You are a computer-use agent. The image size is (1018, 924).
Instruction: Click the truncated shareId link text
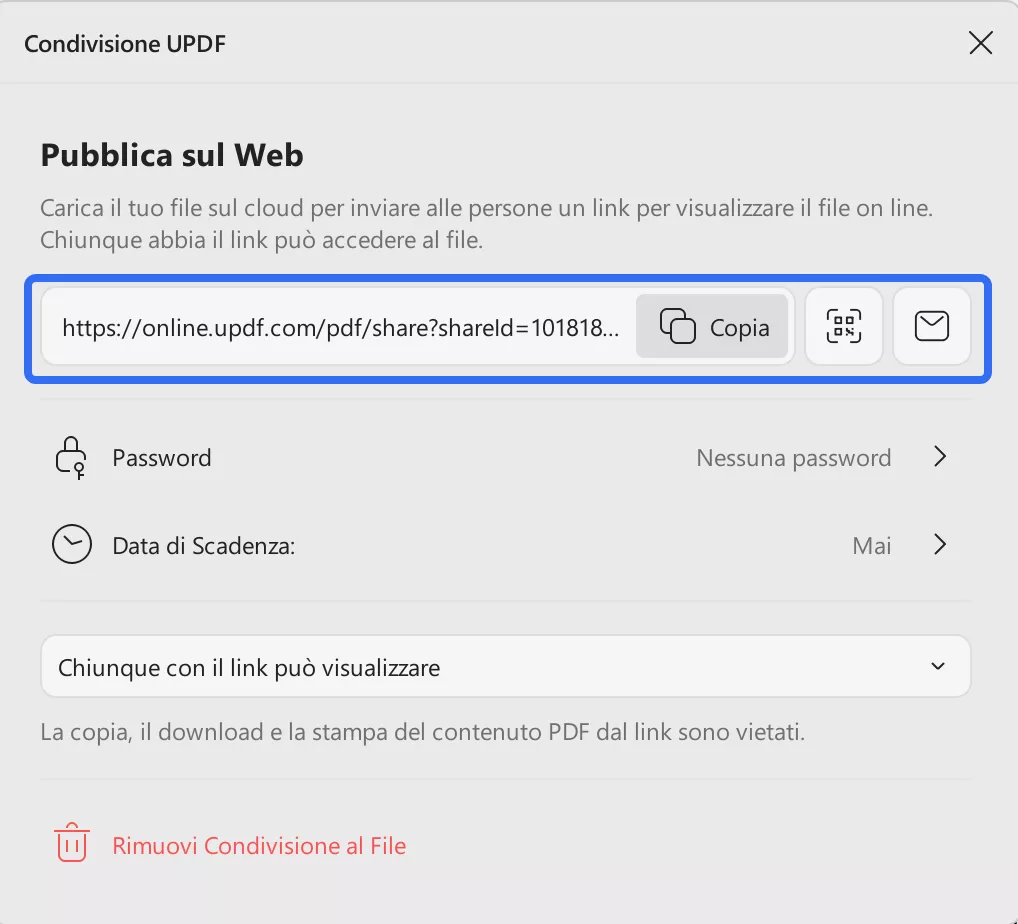(x=340, y=326)
